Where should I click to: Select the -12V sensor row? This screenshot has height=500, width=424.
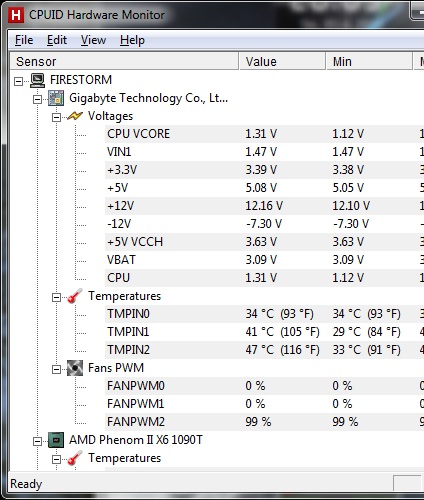(x=264, y=224)
